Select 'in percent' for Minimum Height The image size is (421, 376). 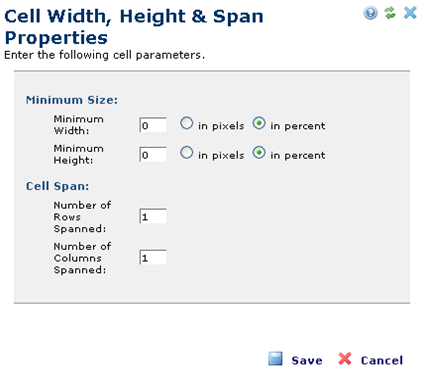tap(259, 153)
